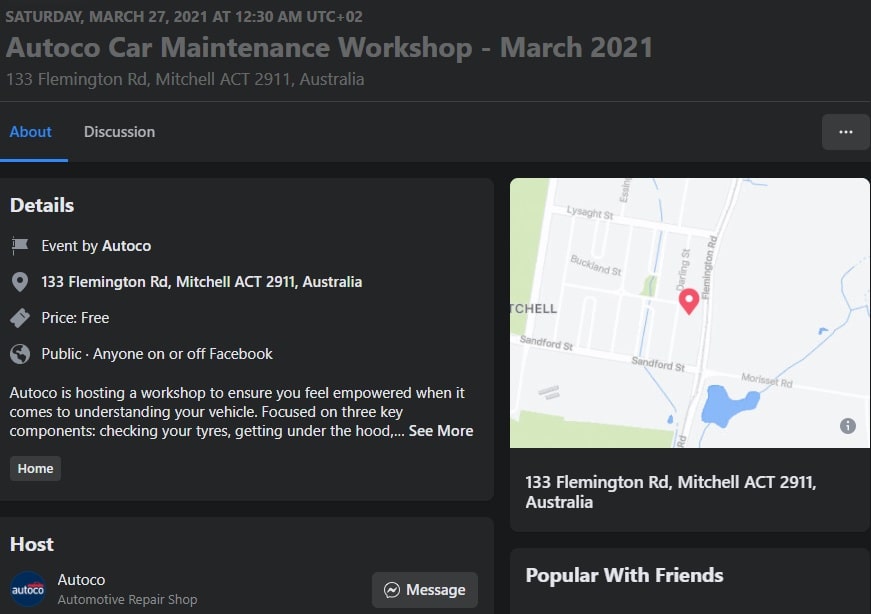Image resolution: width=871 pixels, height=614 pixels.
Task: Open the Autoco host profile link
Action: (81, 580)
